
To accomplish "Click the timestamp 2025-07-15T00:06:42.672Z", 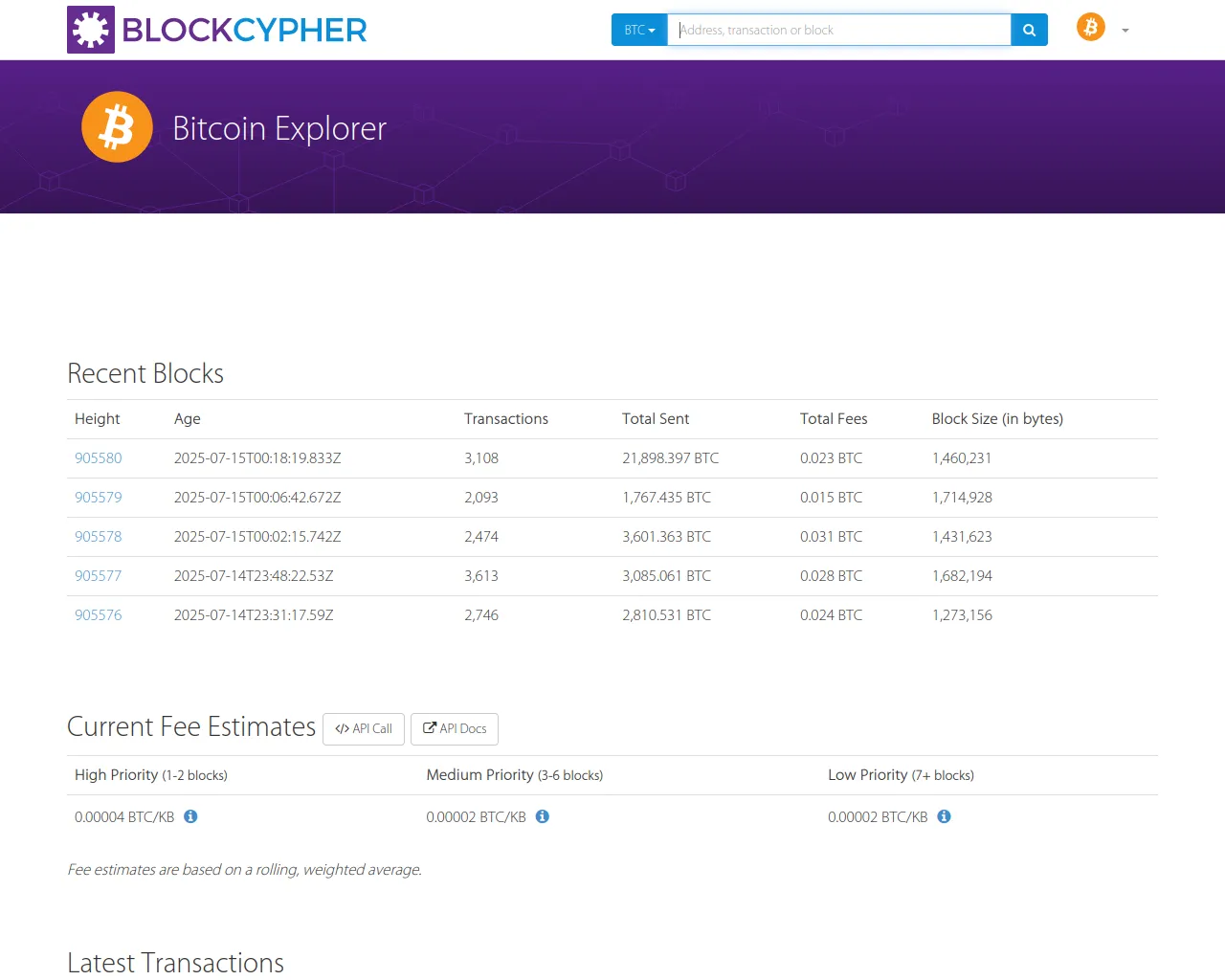I will [x=257, y=498].
